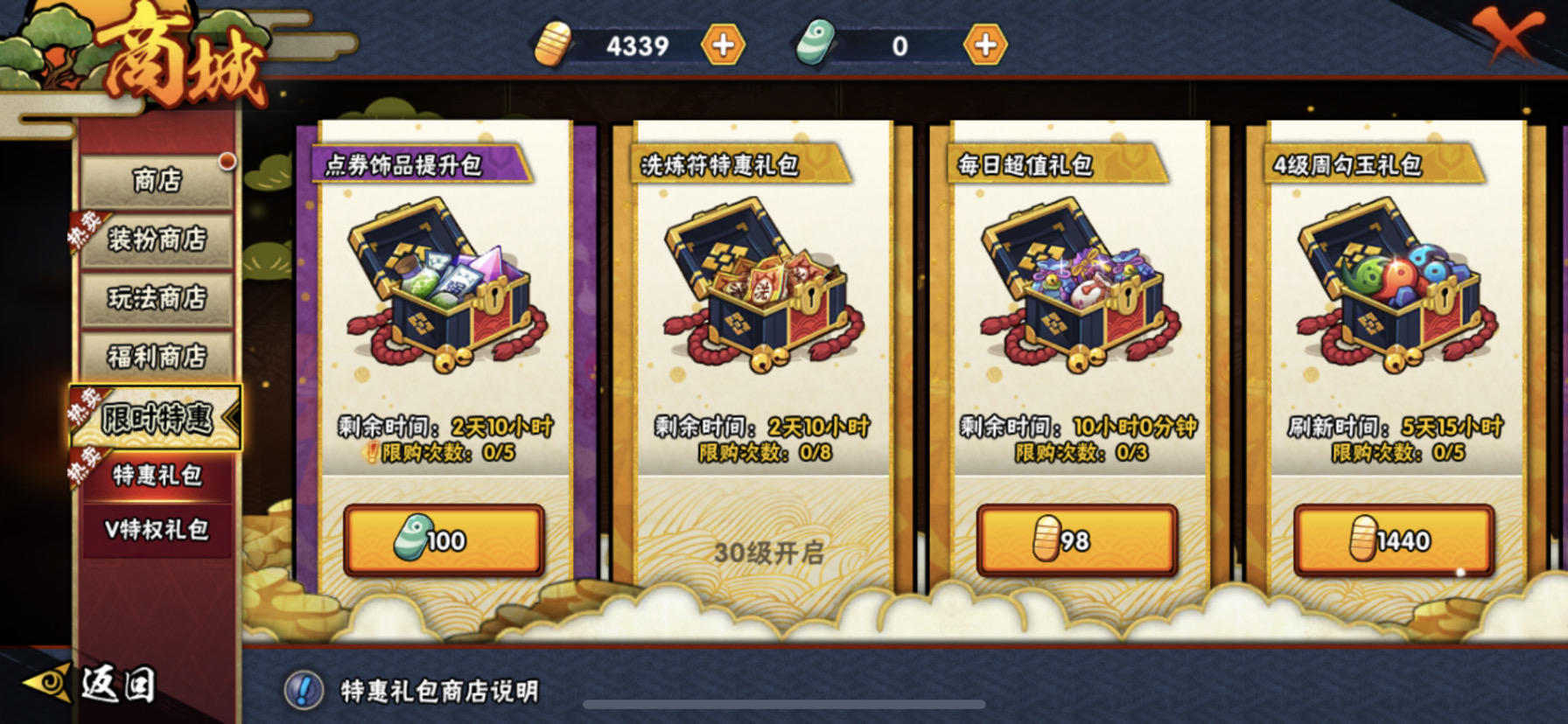Tap the plus icon beside gold coins
The width and height of the screenshot is (1568, 724).
pos(724,45)
